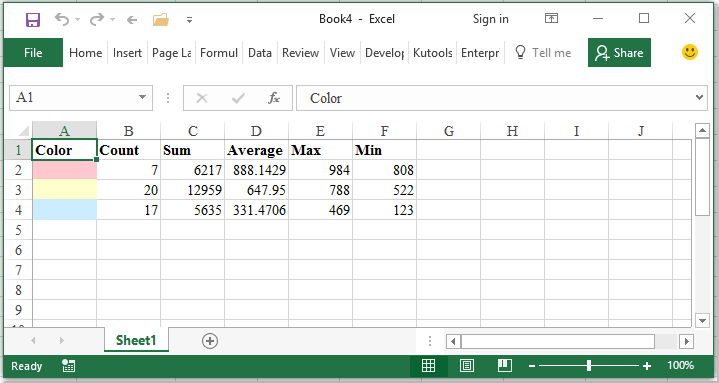Select cell with value 12959
This screenshot has height=383, width=719.
[193, 190]
